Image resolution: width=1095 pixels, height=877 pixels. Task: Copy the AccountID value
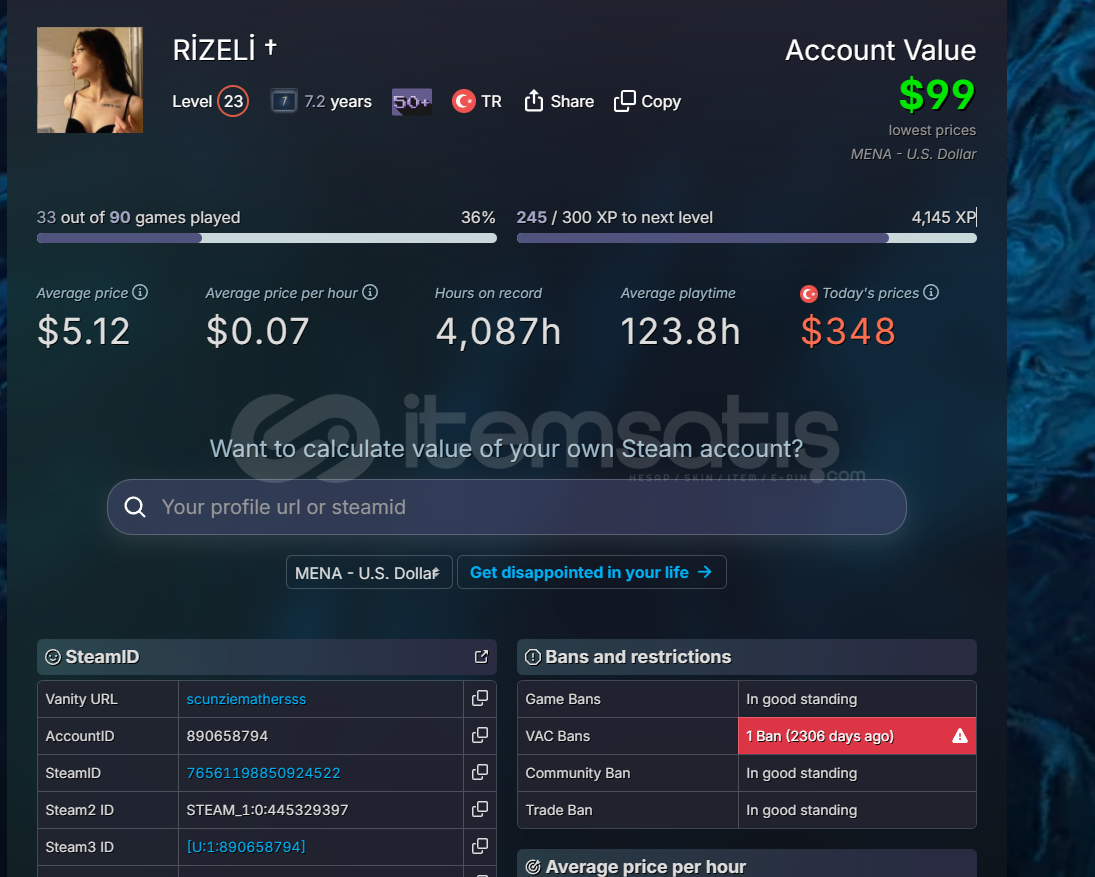[x=480, y=735]
